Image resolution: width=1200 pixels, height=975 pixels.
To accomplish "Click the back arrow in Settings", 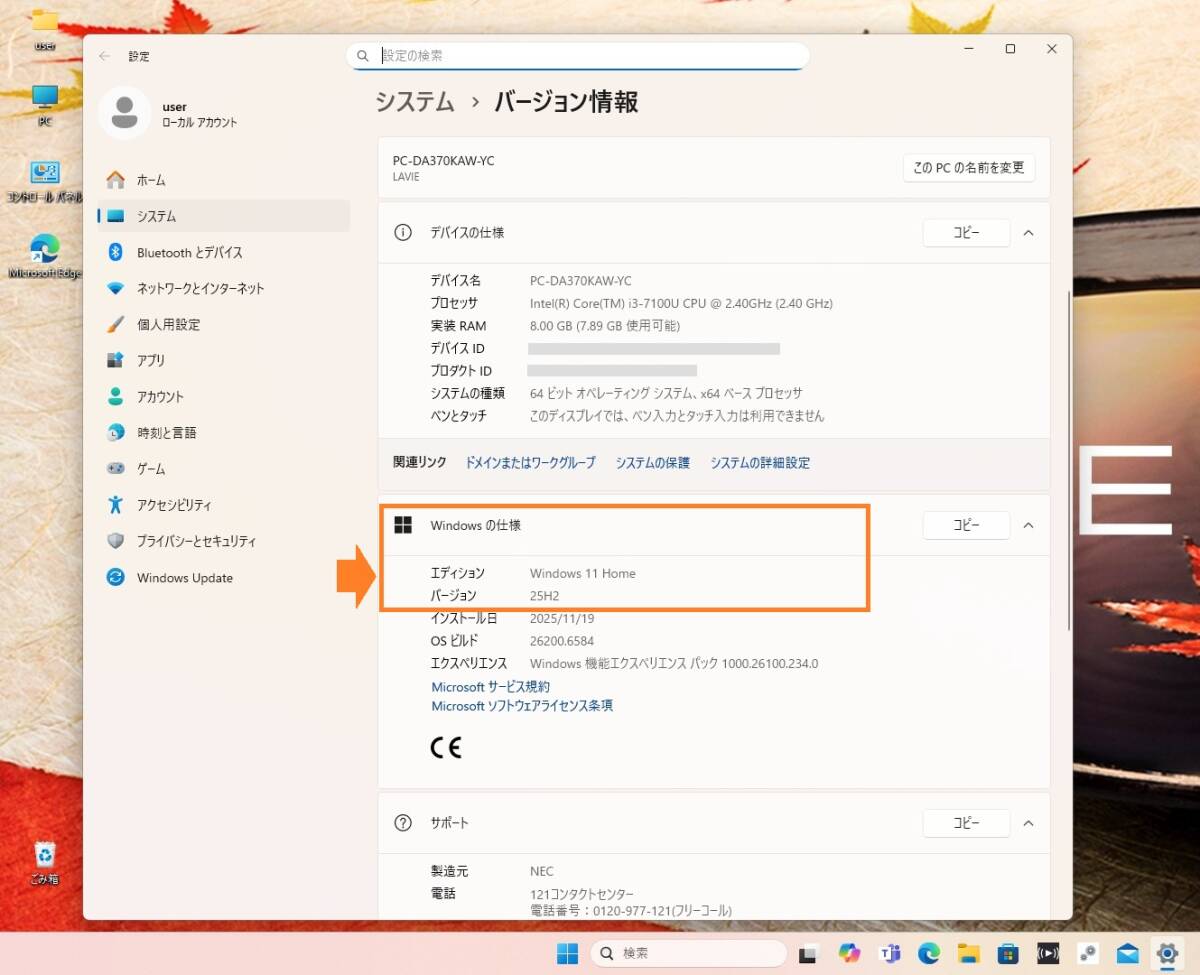I will [104, 56].
